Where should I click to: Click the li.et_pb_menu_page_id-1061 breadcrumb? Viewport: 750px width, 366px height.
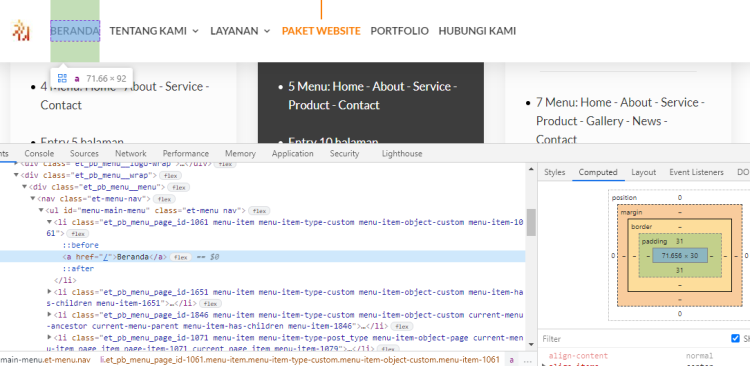[299, 360]
